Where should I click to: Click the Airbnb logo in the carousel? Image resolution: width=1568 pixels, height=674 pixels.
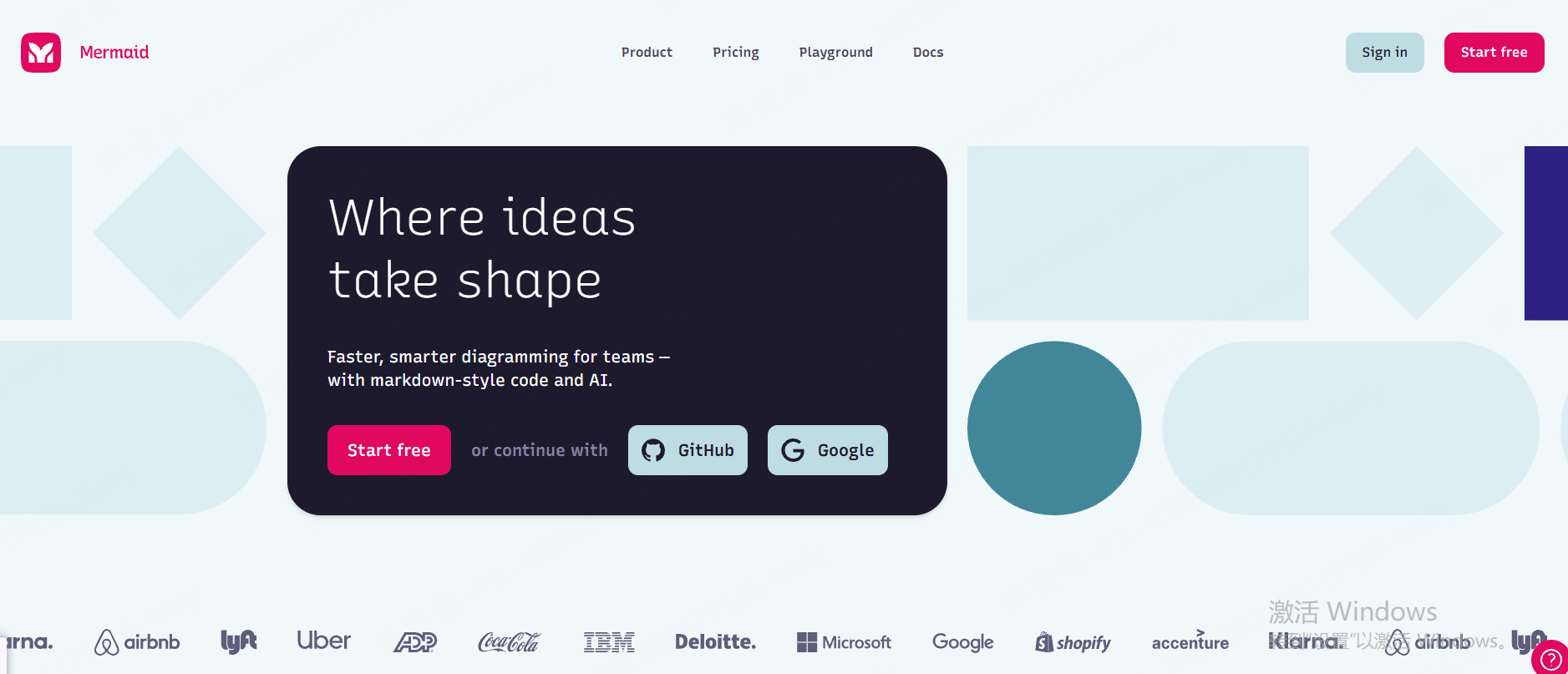(137, 642)
